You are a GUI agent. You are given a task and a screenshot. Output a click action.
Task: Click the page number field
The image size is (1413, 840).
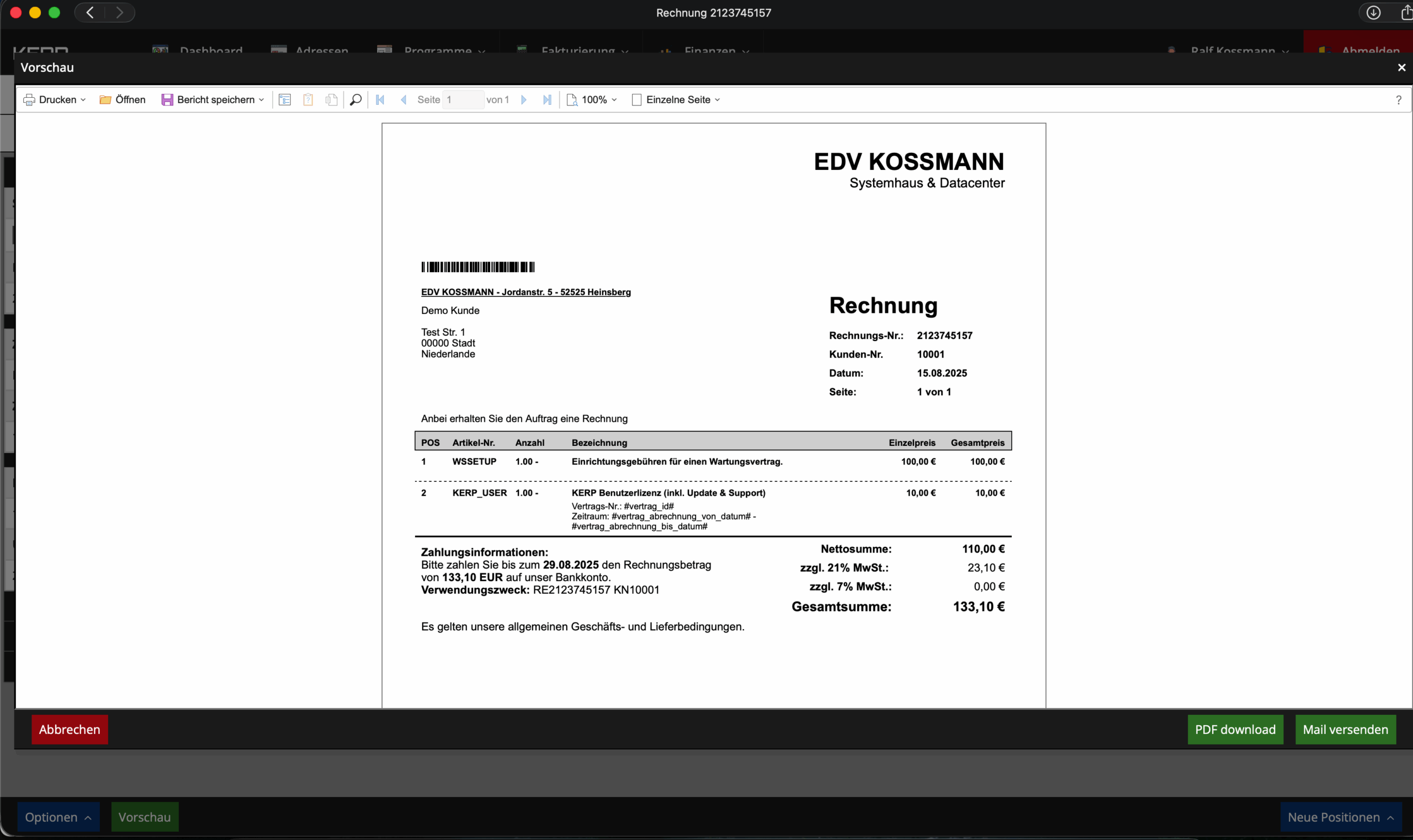click(463, 100)
